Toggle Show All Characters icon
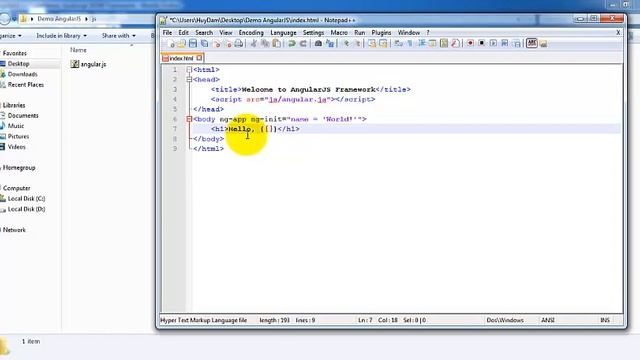 tap(409, 43)
